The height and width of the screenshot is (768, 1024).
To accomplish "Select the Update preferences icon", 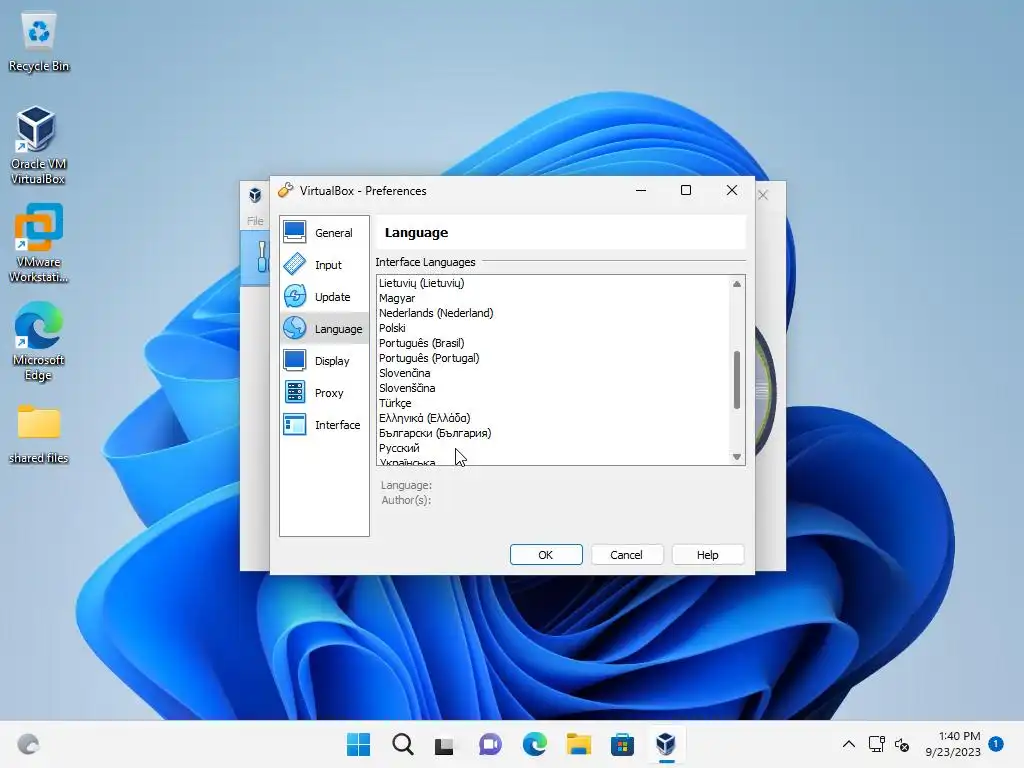I will (x=295, y=296).
